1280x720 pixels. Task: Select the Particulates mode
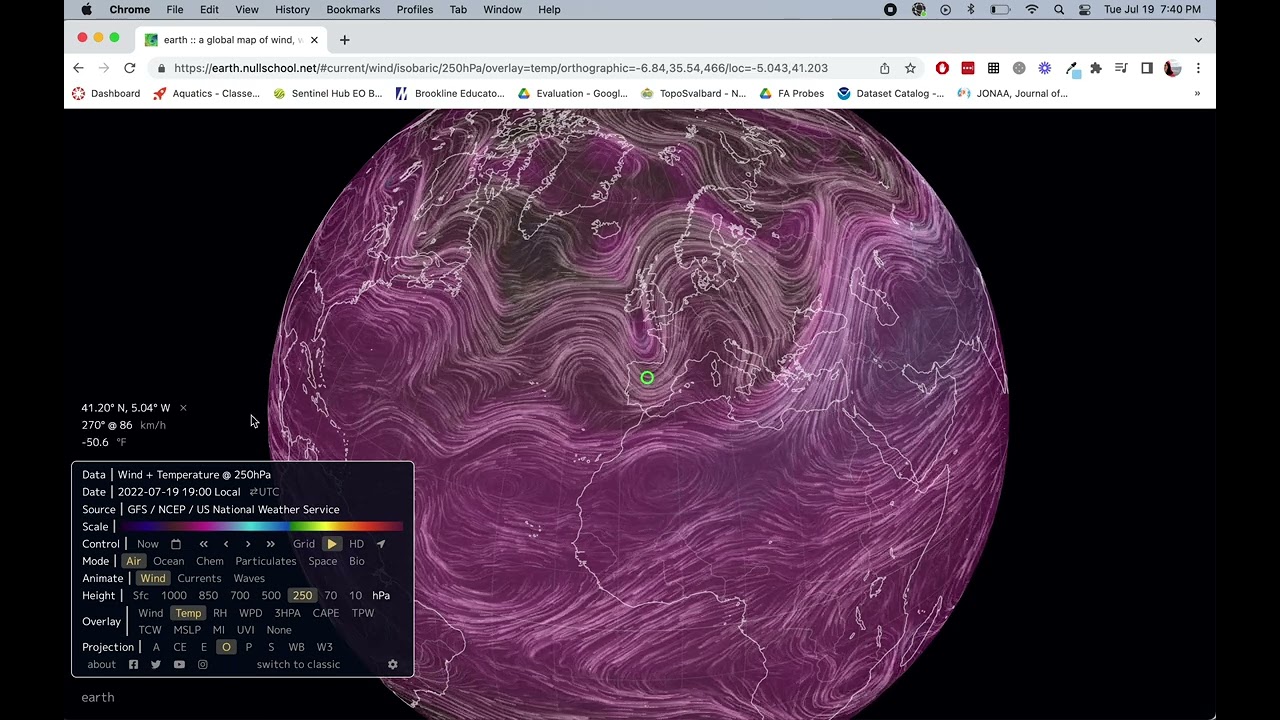click(x=266, y=561)
